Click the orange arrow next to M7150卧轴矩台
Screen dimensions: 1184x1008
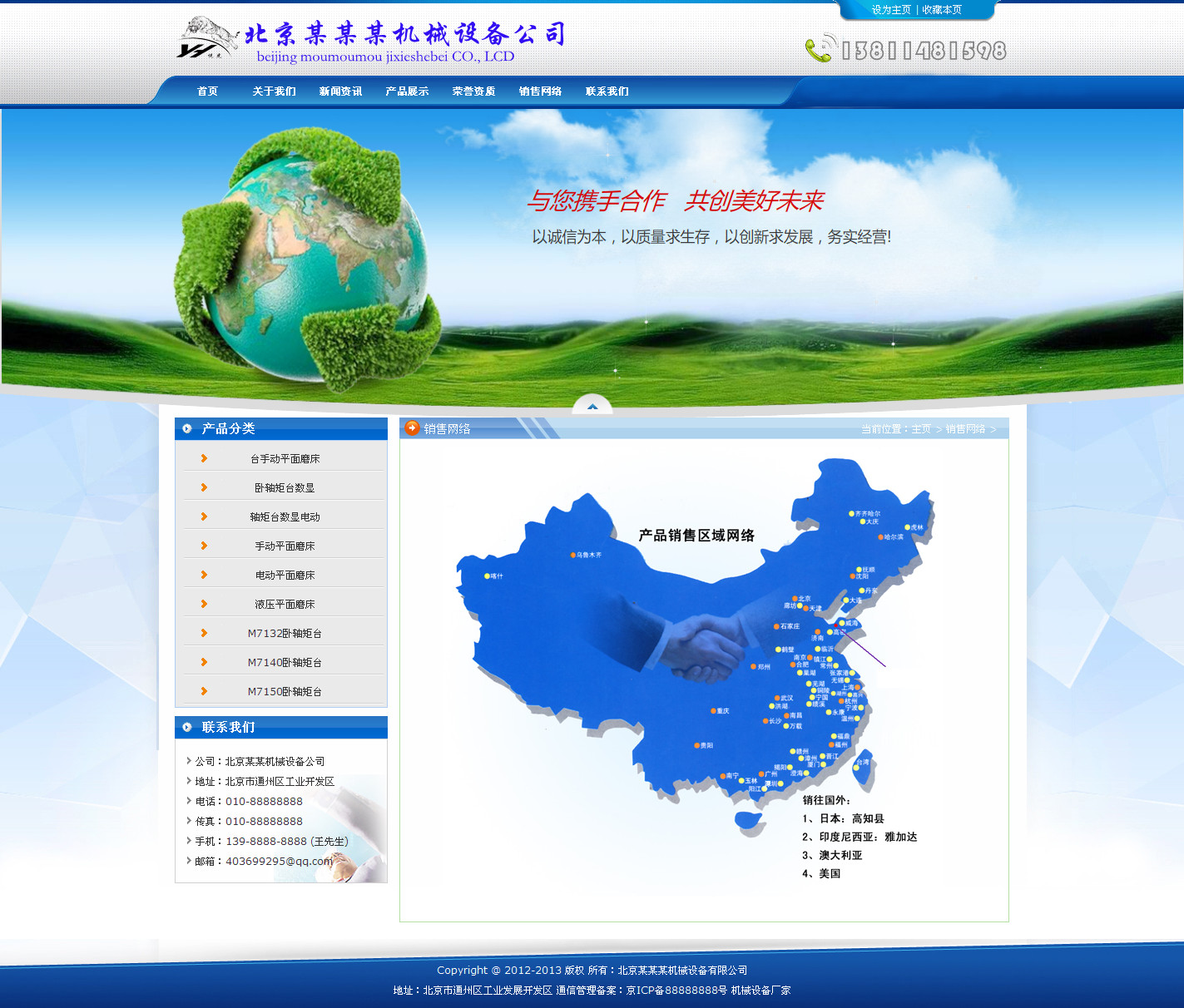(204, 691)
